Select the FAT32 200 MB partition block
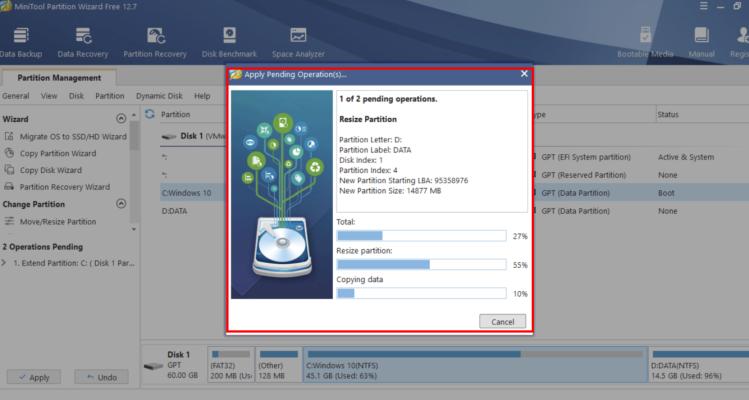 click(x=231, y=365)
